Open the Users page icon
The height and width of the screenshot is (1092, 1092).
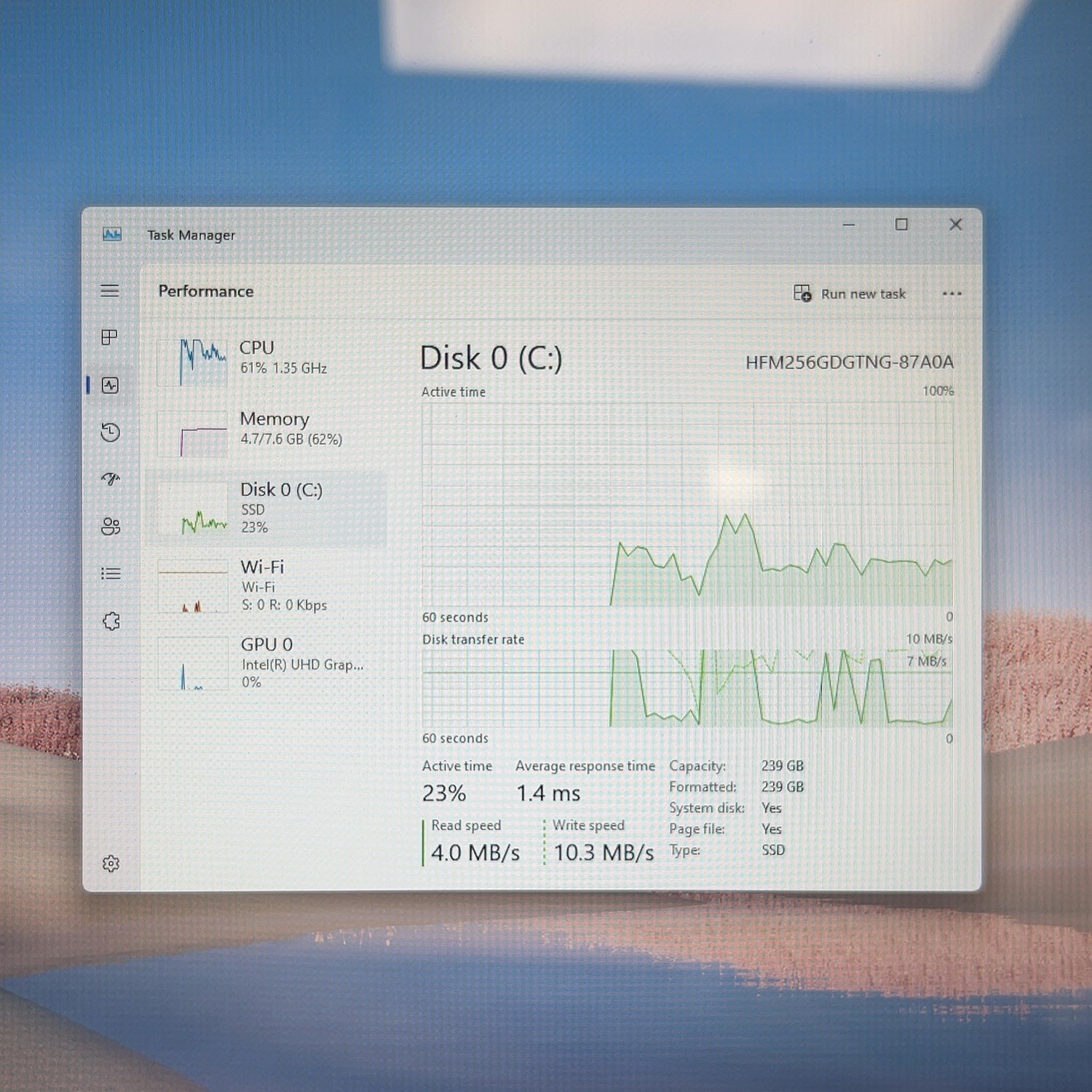click(x=111, y=526)
